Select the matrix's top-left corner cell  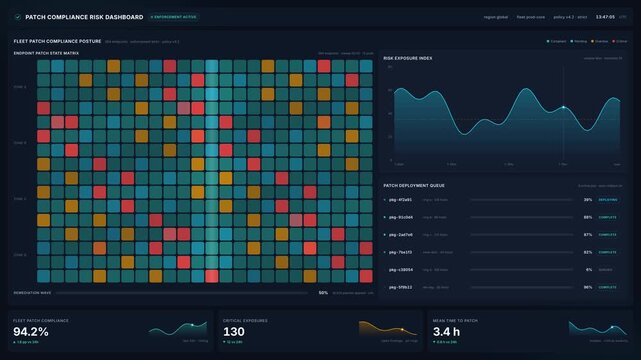pyautogui.click(x=43, y=66)
